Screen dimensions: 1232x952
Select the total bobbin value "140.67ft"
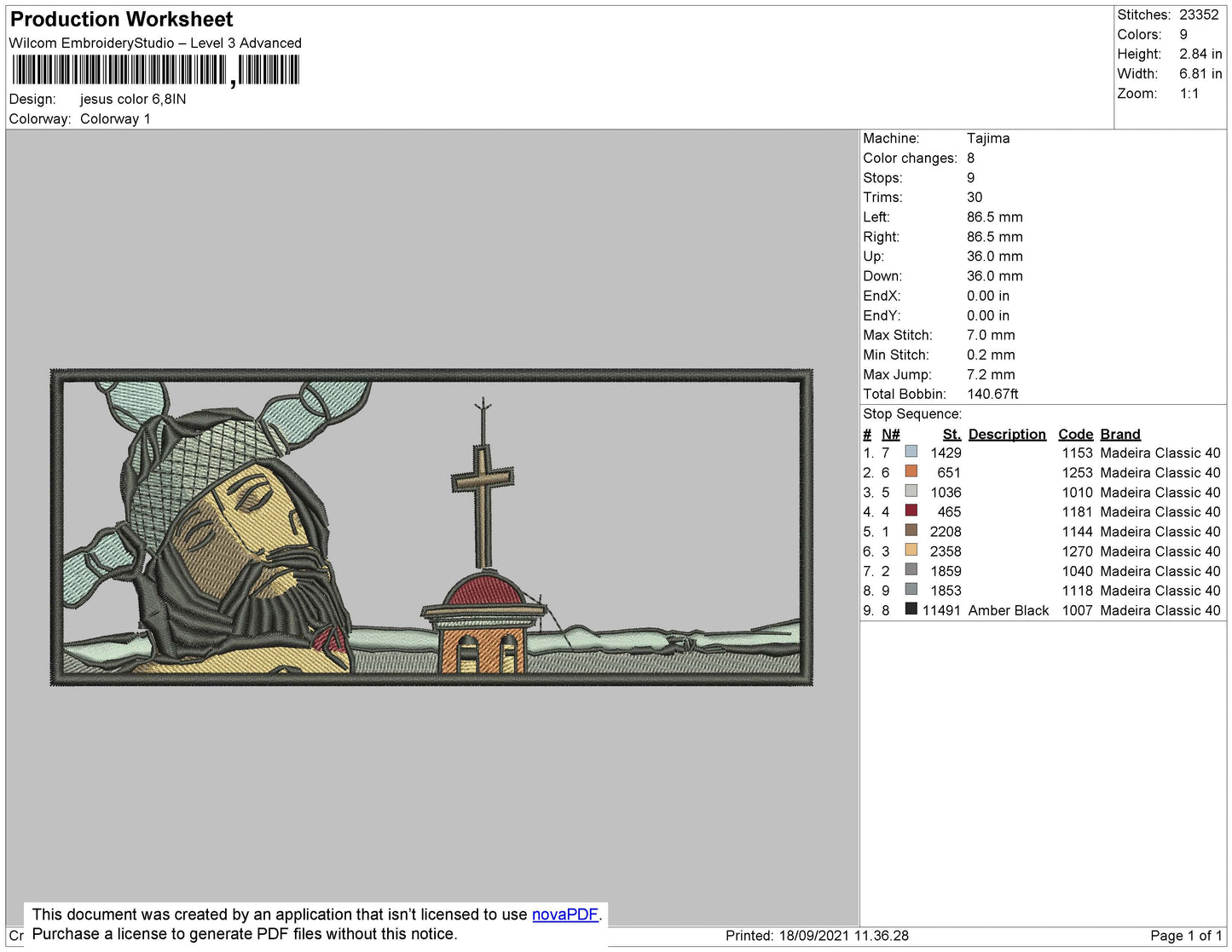coord(992,395)
